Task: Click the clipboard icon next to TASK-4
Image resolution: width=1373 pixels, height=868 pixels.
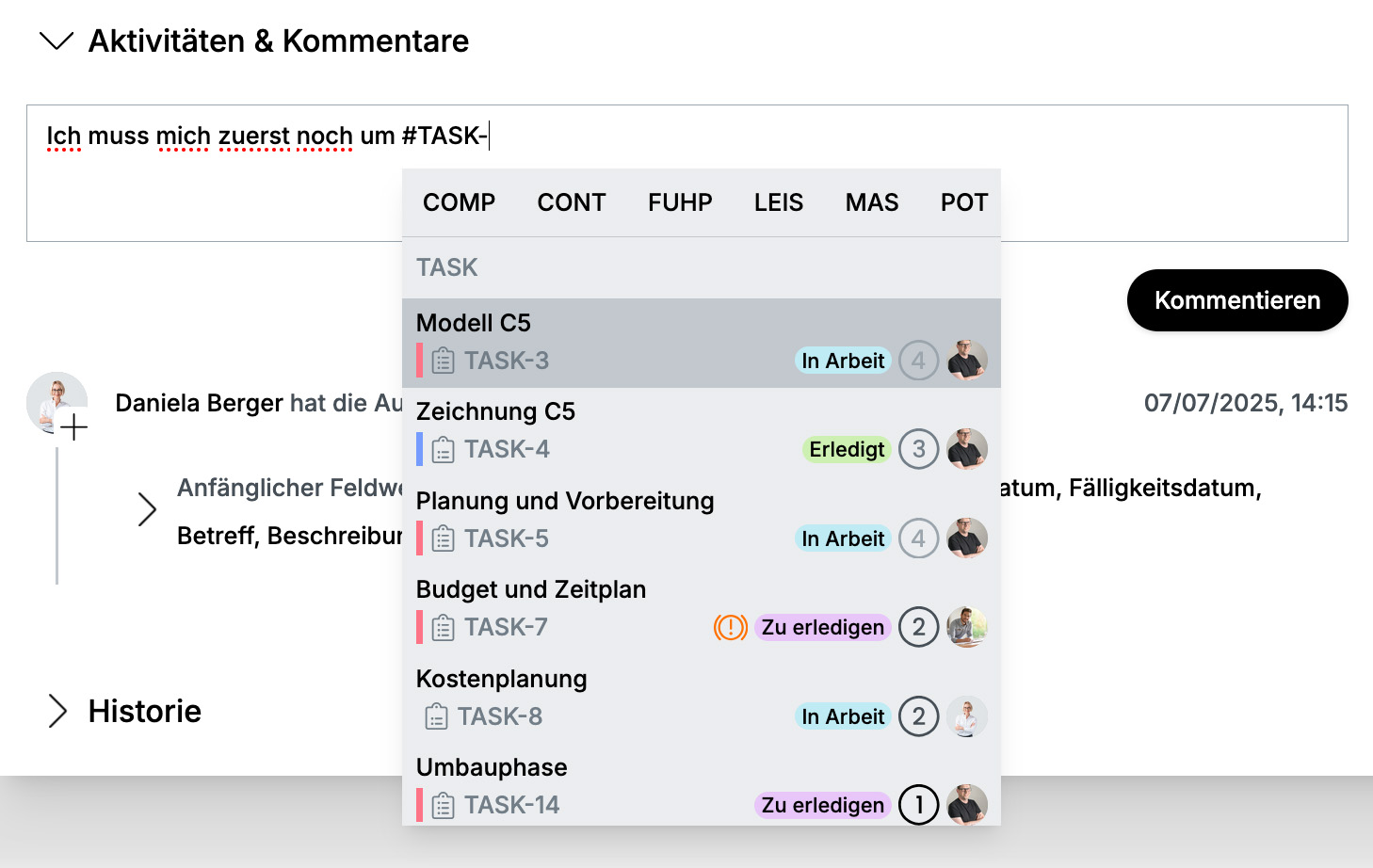Action: [443, 449]
